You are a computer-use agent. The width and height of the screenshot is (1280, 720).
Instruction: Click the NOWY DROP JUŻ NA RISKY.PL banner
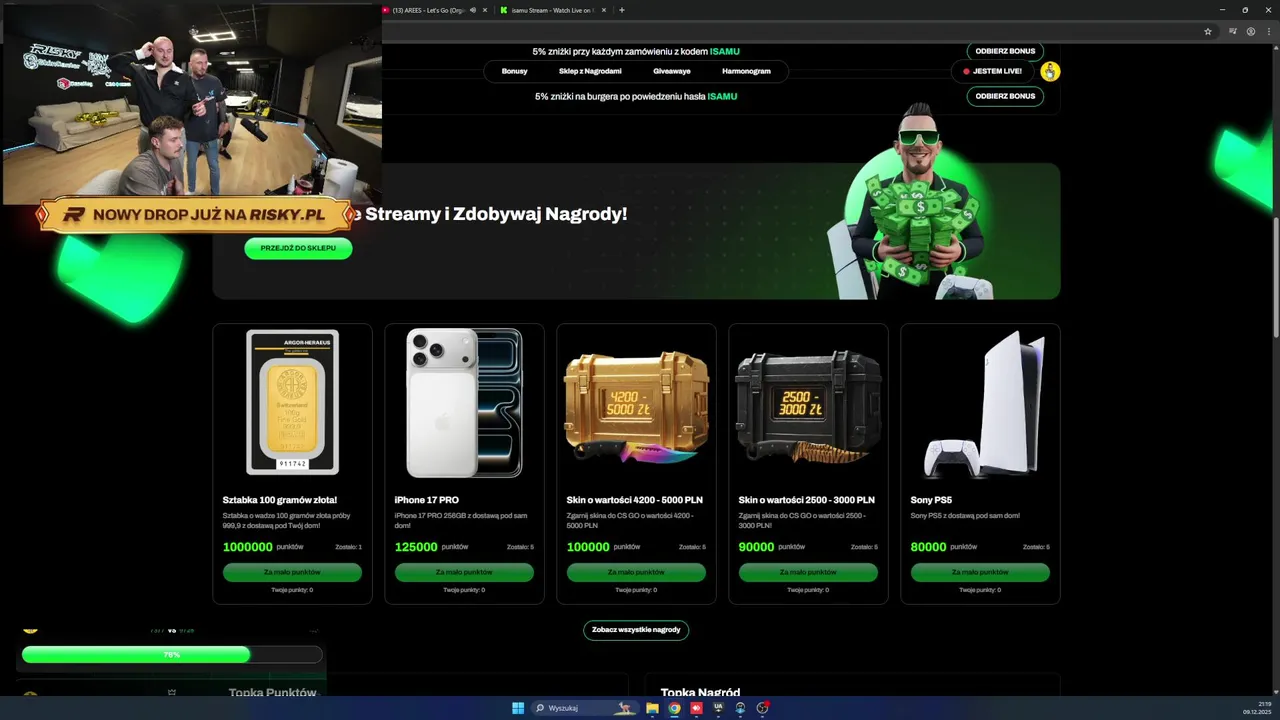tap(195, 215)
